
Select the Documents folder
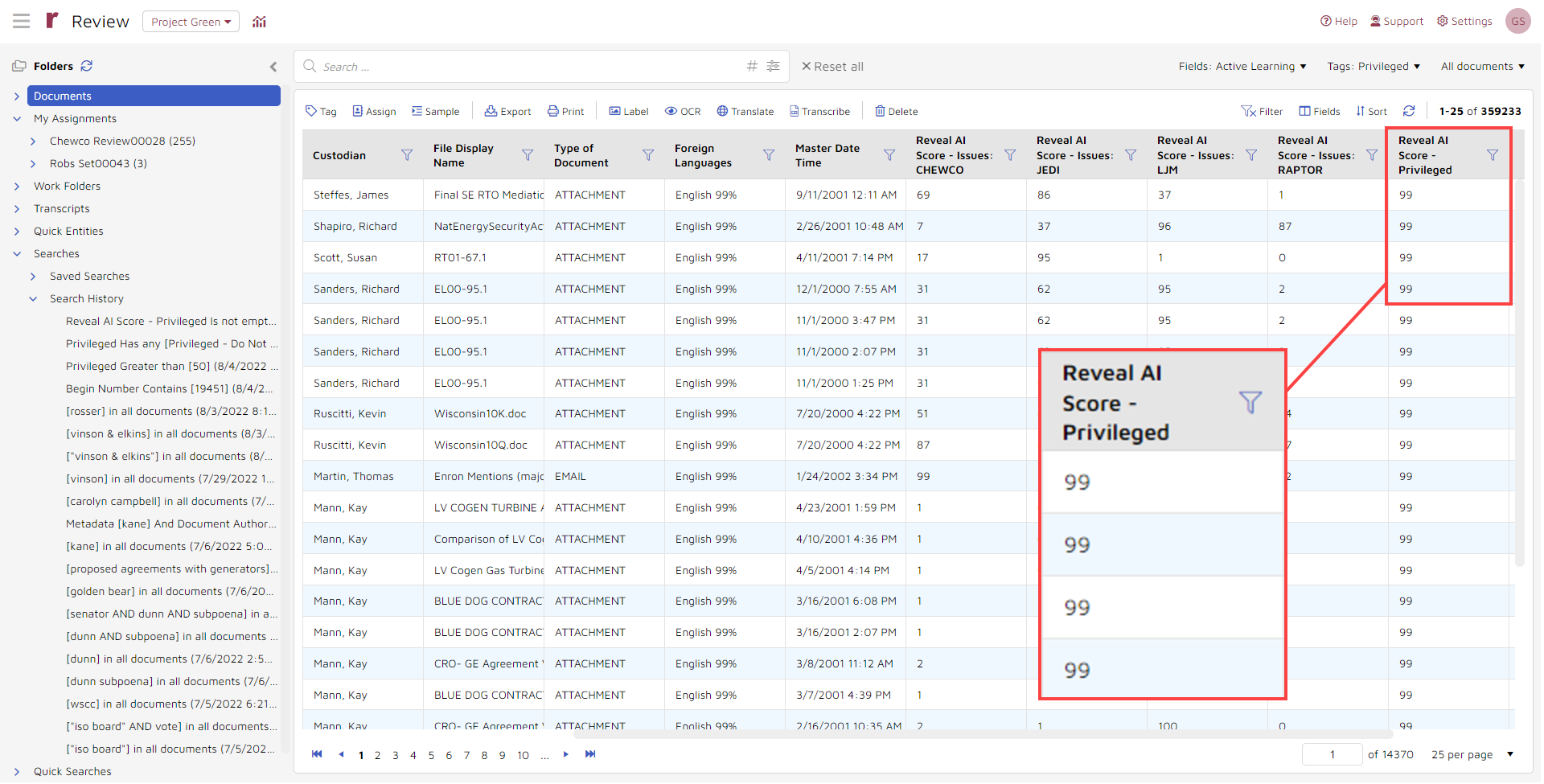tap(154, 96)
